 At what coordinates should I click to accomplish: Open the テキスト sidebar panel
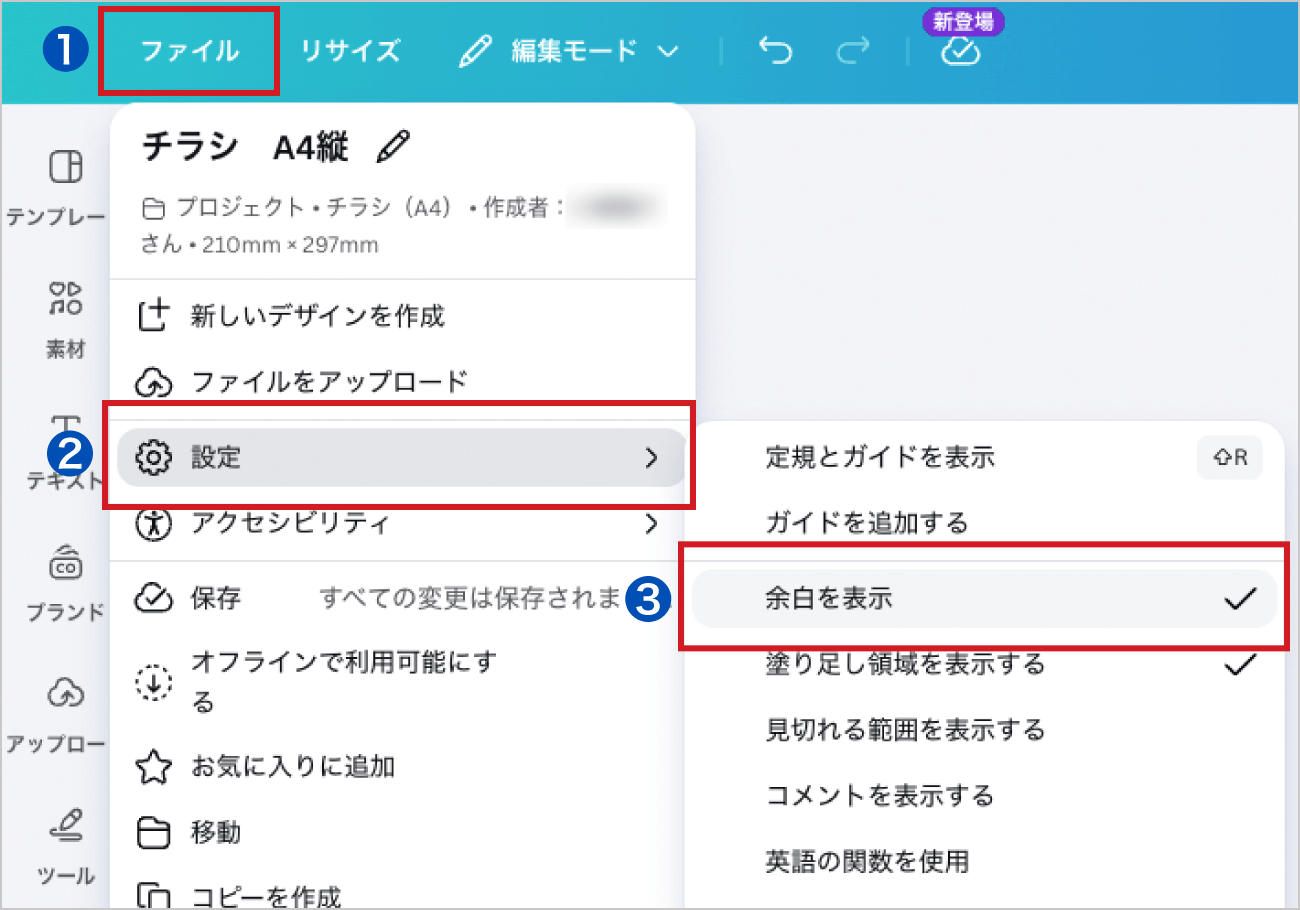[65, 452]
